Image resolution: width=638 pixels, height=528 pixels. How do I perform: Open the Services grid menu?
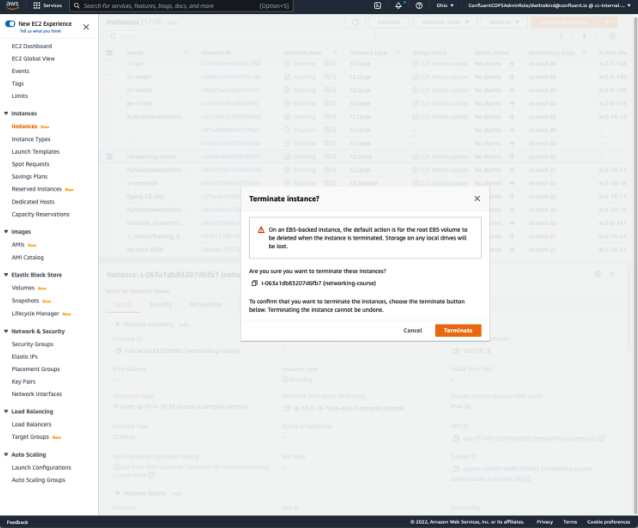tap(48, 6)
